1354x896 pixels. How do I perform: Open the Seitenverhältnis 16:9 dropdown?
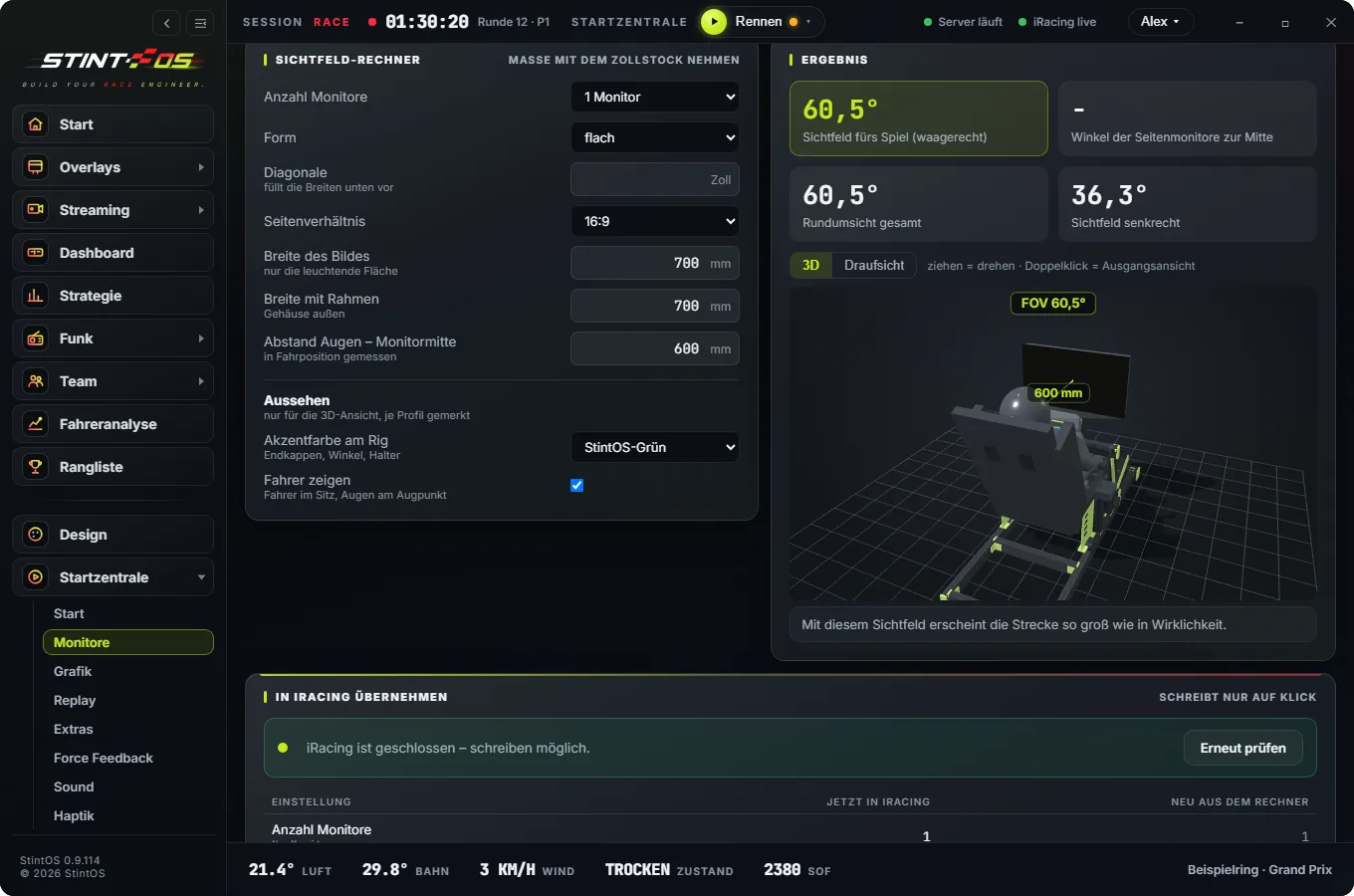[x=655, y=221]
